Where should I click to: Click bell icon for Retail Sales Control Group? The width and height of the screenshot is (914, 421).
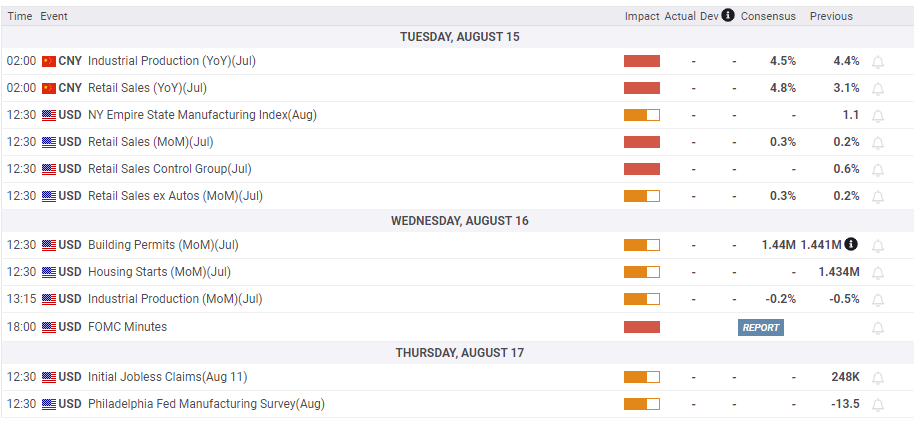coord(878,169)
